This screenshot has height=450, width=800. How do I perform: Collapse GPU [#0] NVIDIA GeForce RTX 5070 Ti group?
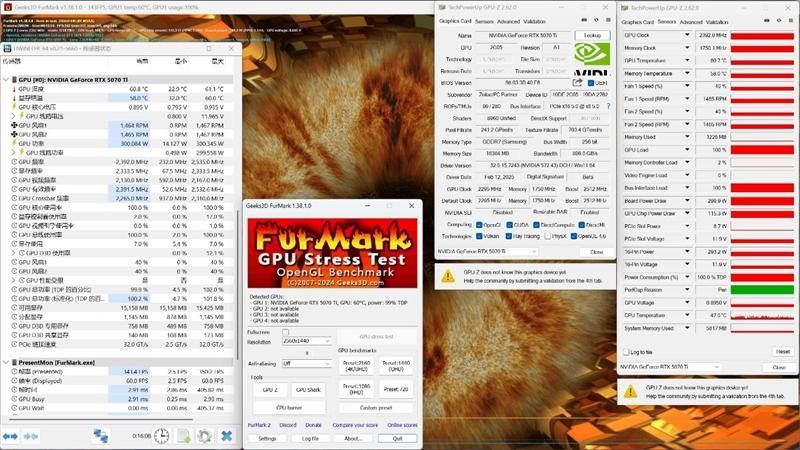click(x=6, y=80)
